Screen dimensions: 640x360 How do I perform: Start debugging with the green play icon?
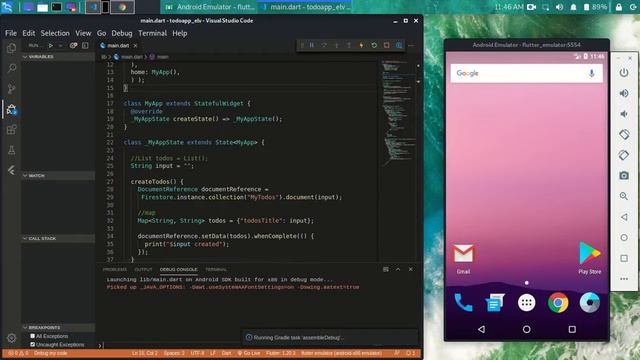tap(51, 46)
